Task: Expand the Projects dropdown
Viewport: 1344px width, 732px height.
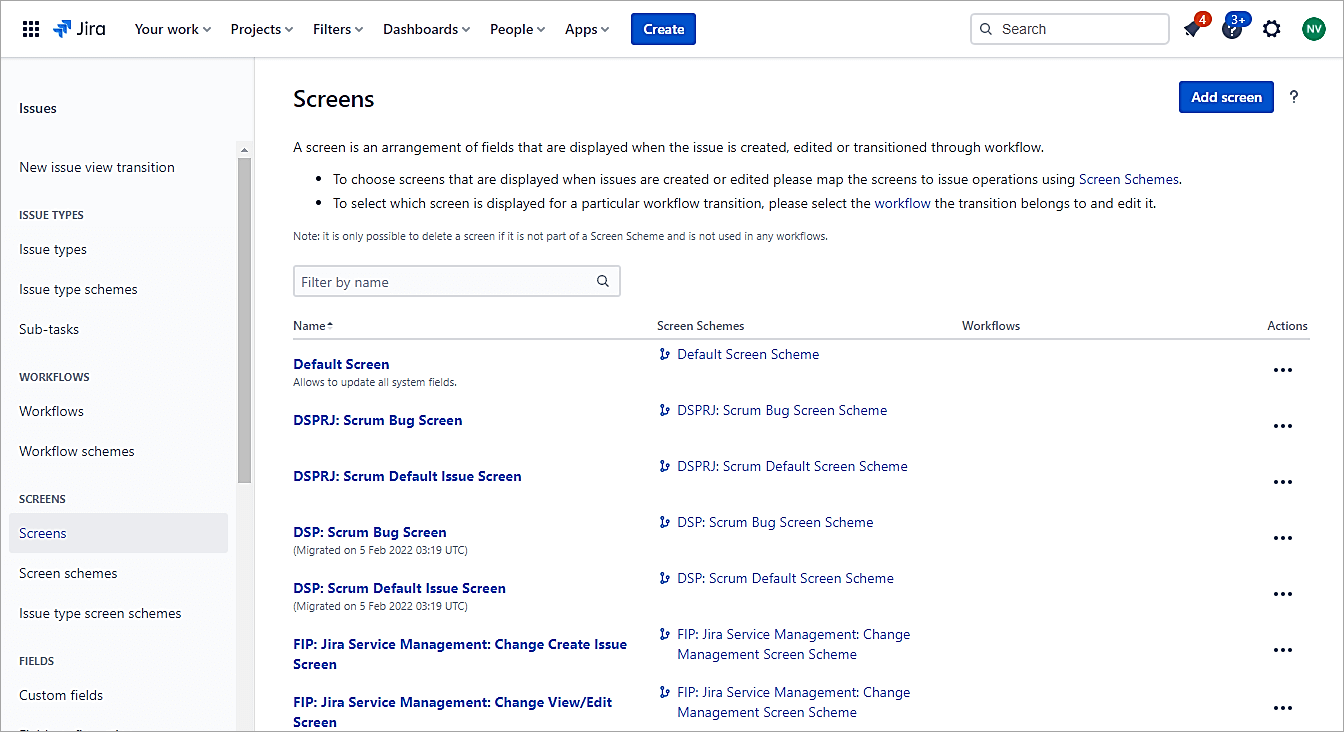Action: tap(262, 29)
